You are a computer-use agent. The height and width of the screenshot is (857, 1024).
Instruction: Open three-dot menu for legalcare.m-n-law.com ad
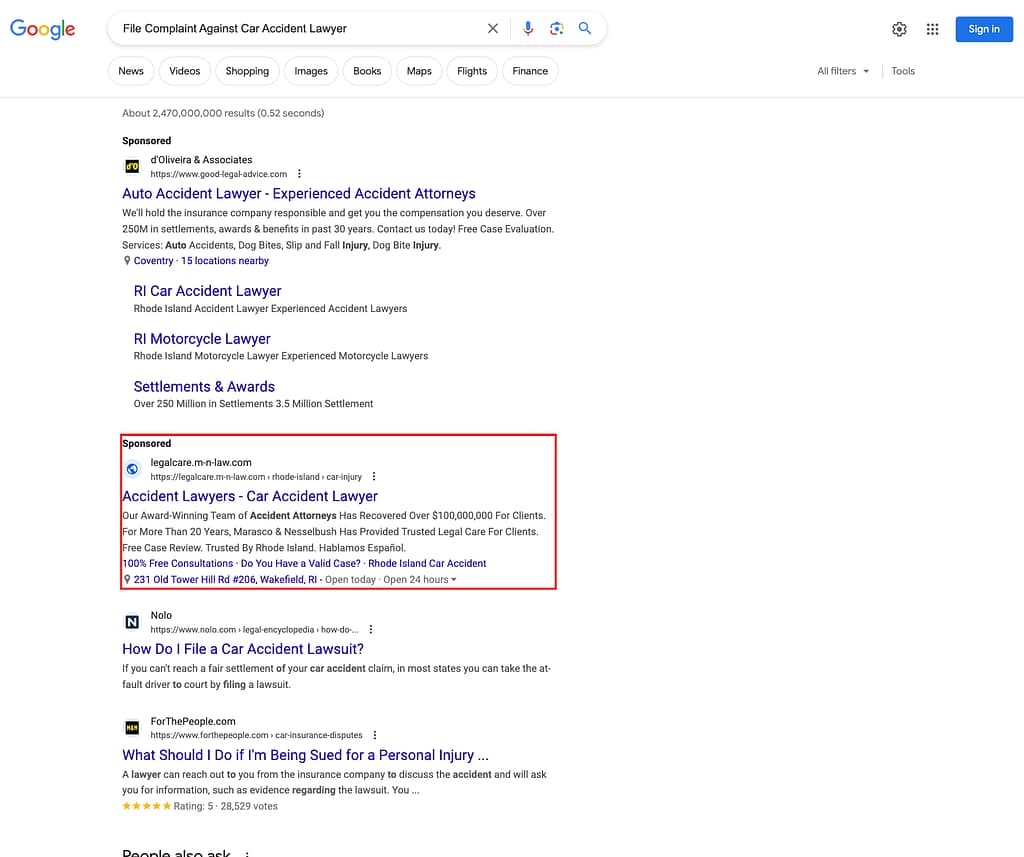click(374, 477)
